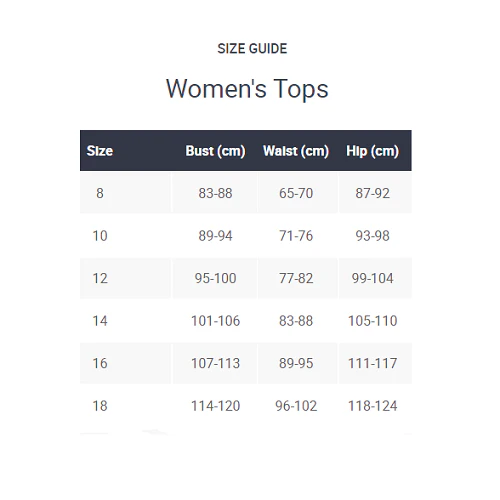Image resolution: width=500 pixels, height=500 pixels.
Task: Click bust value 114-120
Action: tap(215, 406)
